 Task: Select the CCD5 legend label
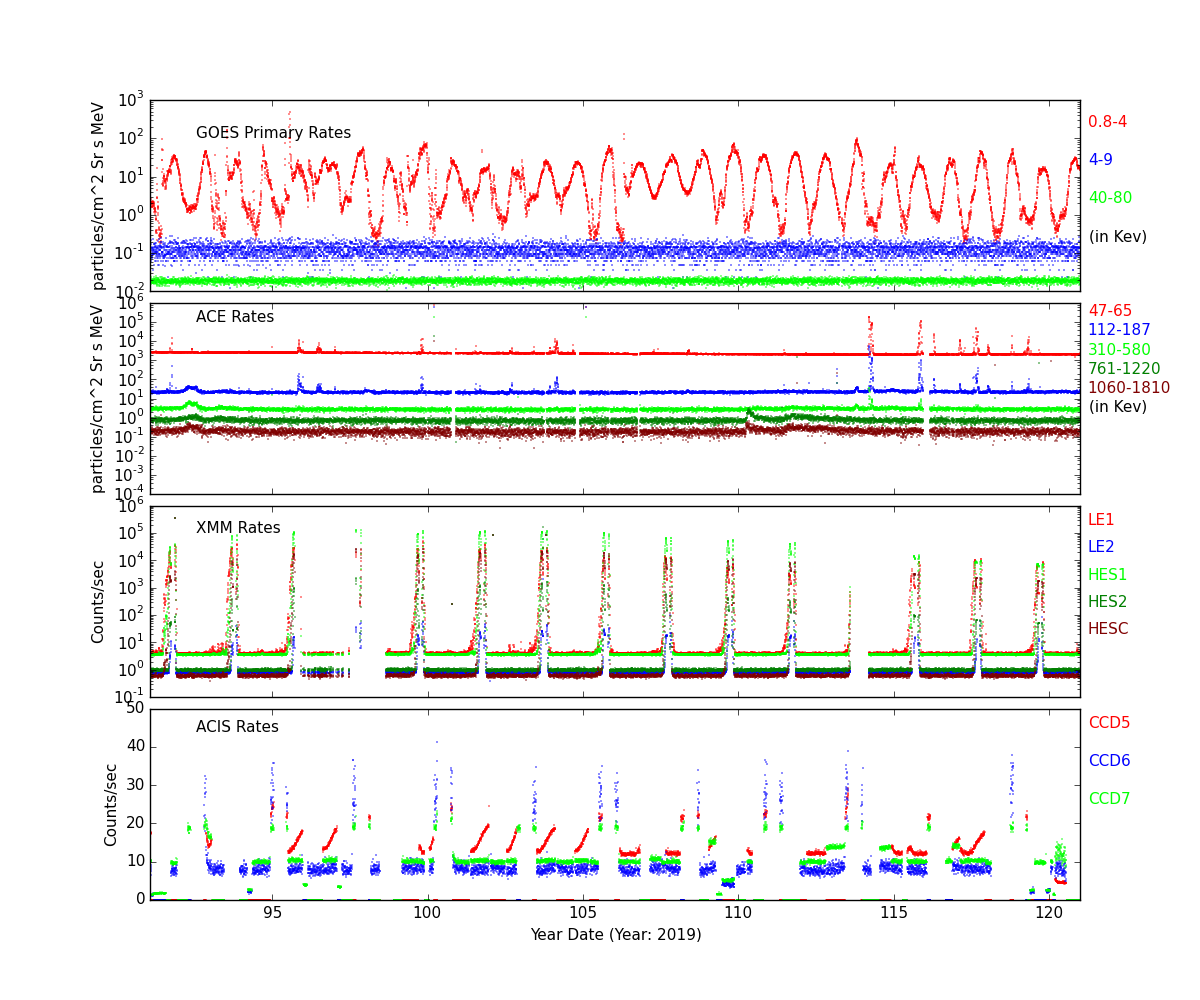click(x=1109, y=723)
